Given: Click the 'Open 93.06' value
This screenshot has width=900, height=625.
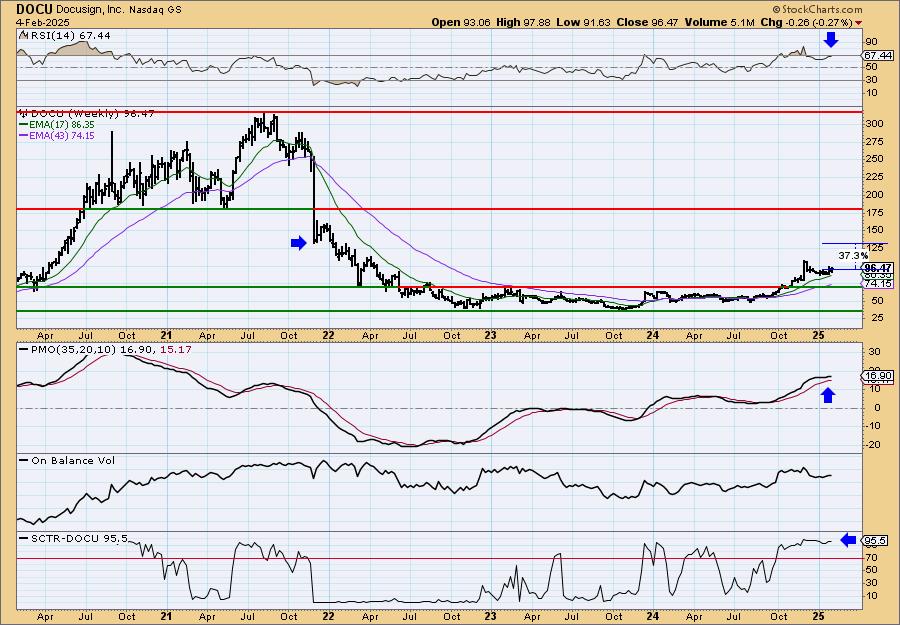Looking at the screenshot, I should point(461,22).
